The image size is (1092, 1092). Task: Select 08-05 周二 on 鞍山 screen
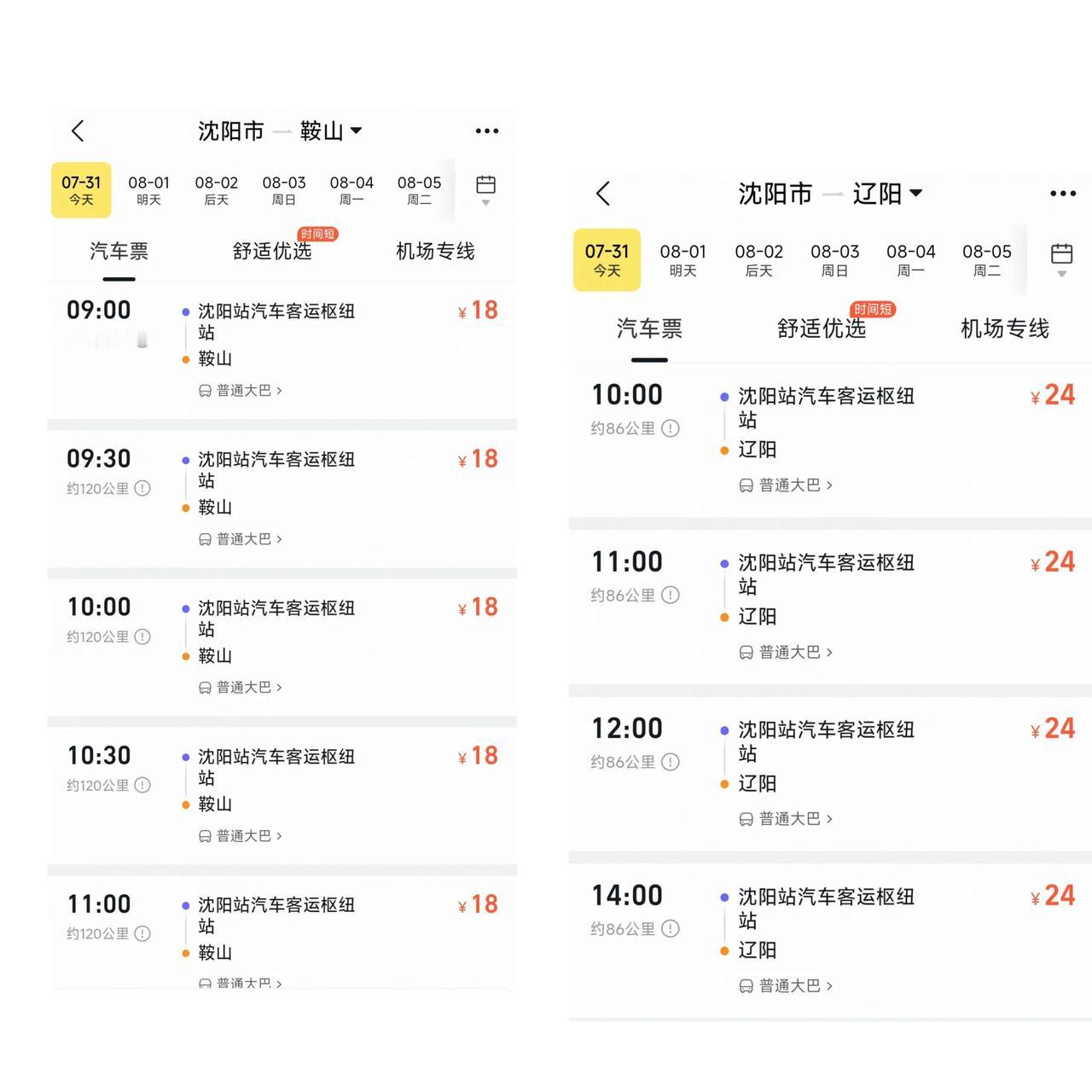click(x=419, y=189)
